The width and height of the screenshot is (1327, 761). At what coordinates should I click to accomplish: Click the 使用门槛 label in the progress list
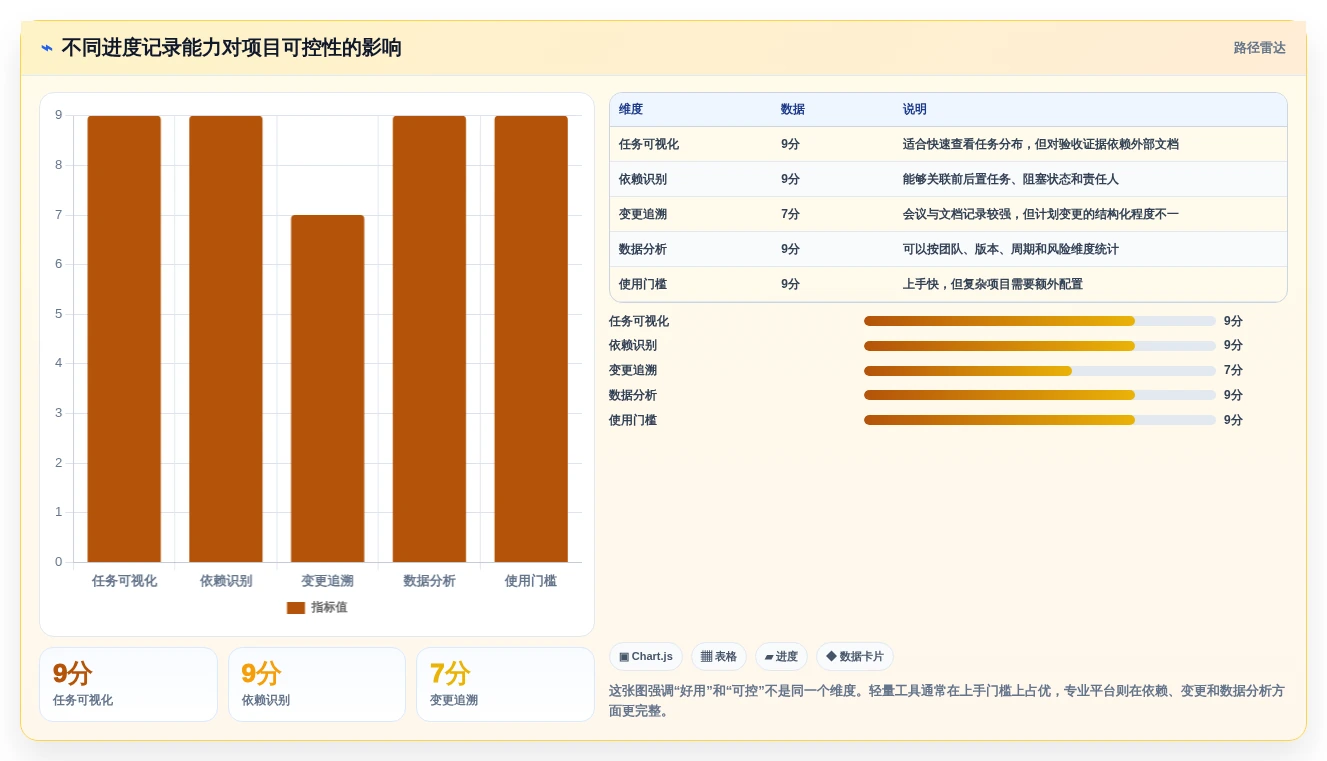click(633, 420)
